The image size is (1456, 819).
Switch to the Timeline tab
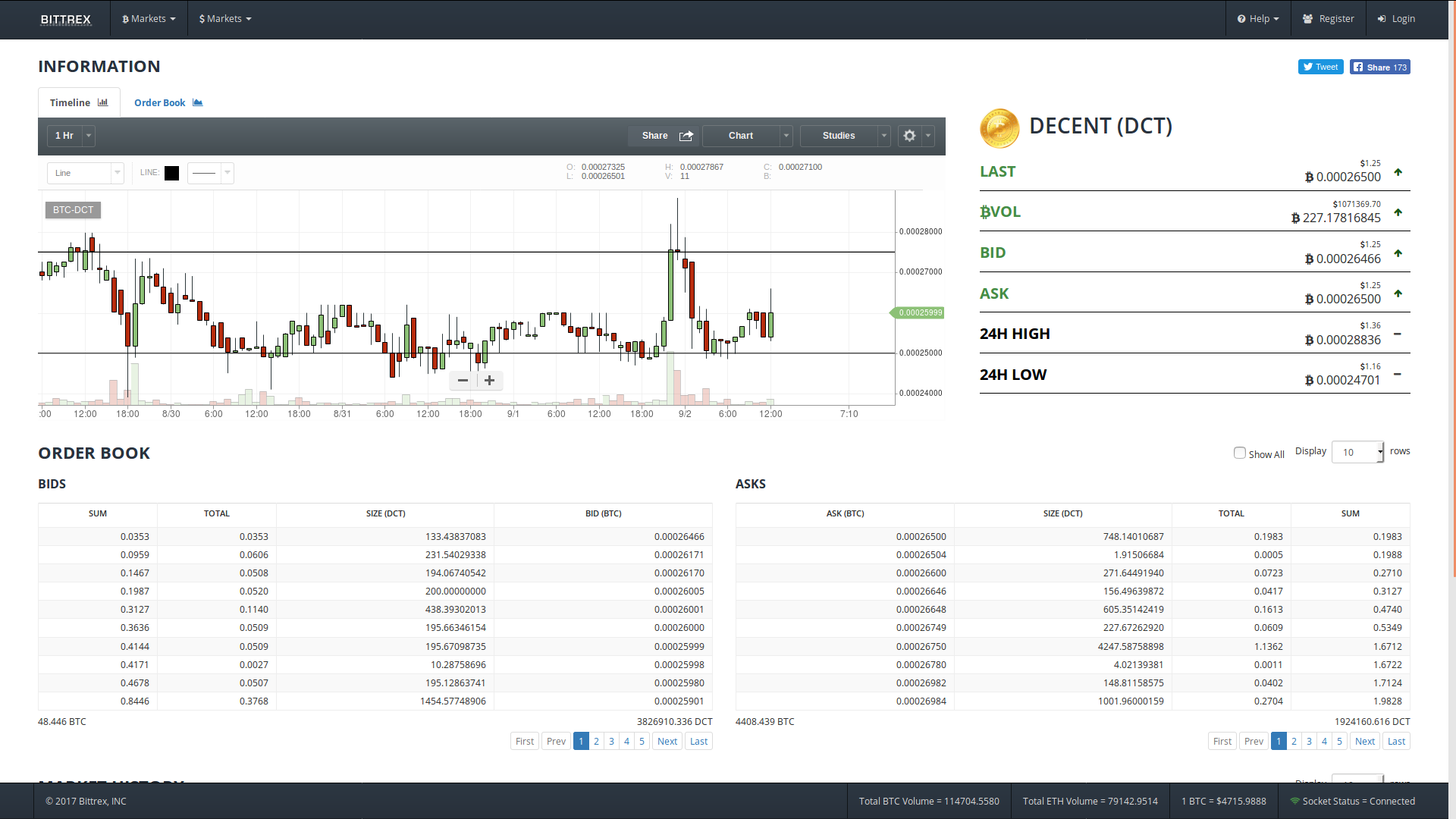pyautogui.click(x=79, y=102)
